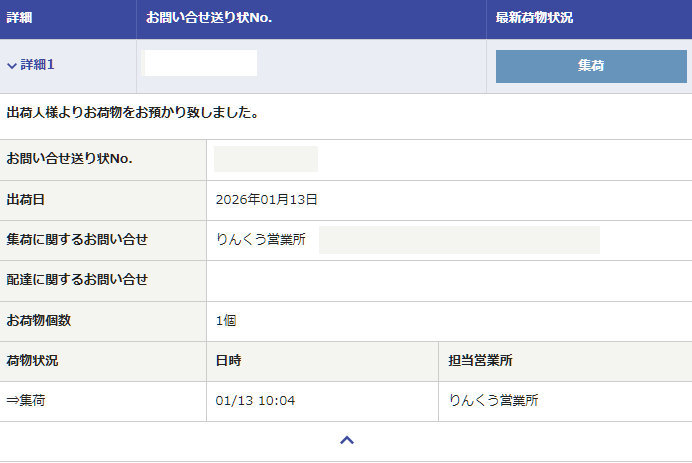
Task: Click りんくう営業所 in the 集荷に関するお問い合せ row
Action: 260,240
